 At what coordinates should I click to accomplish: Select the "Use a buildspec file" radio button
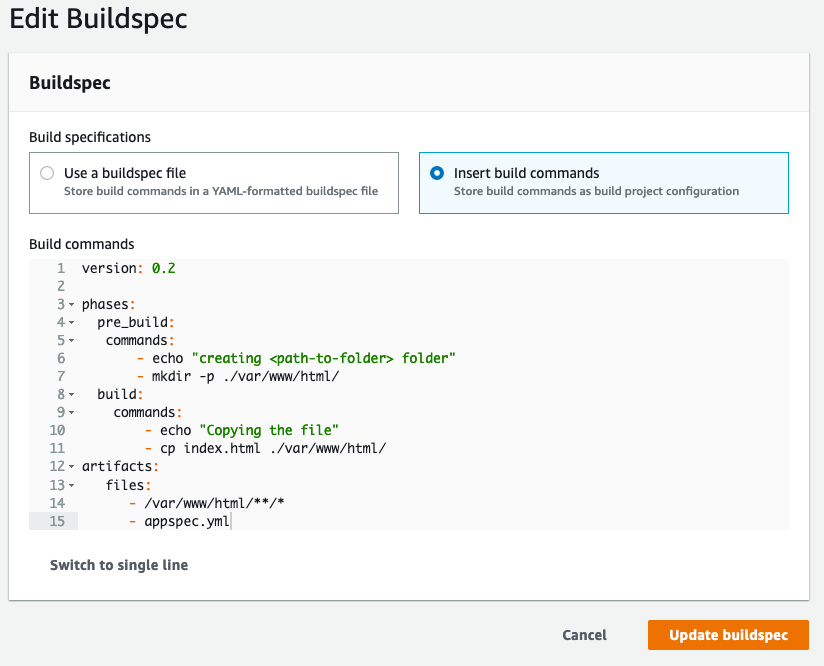click(47, 172)
